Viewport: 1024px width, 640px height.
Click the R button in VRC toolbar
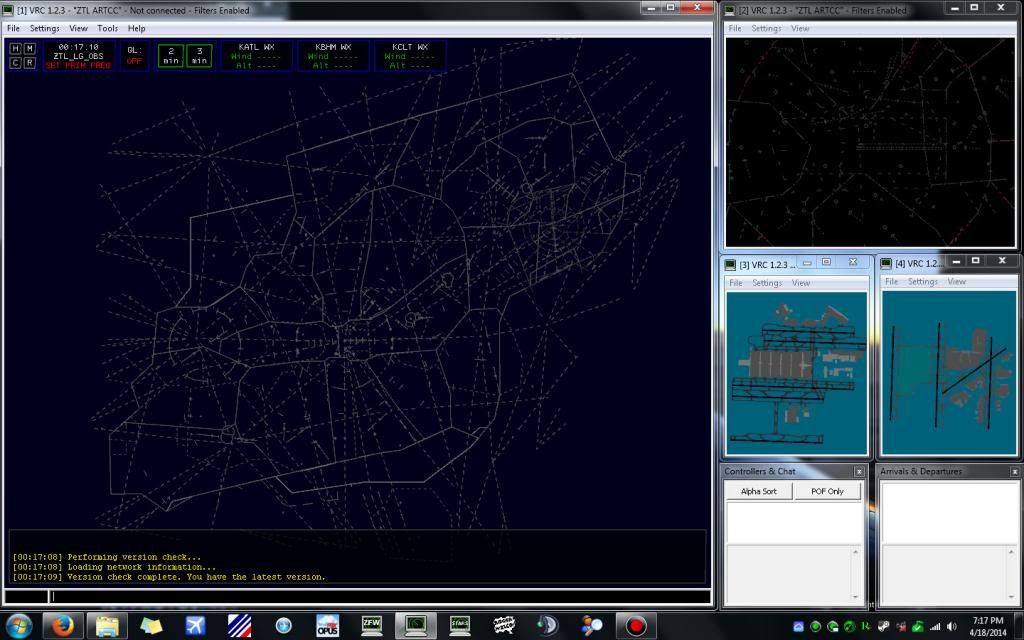pos(29,62)
